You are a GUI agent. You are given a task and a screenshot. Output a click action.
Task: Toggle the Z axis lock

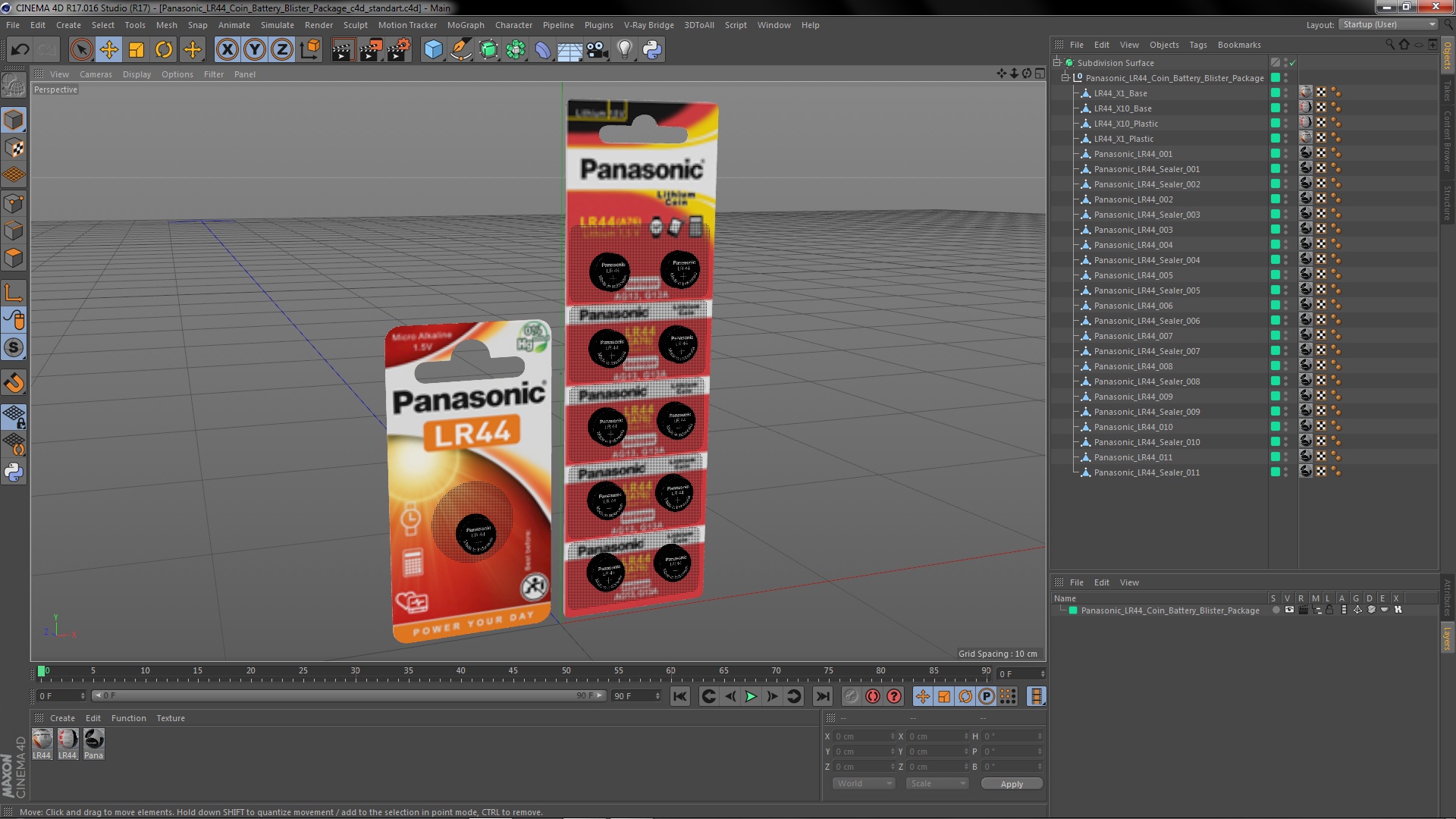click(x=282, y=50)
